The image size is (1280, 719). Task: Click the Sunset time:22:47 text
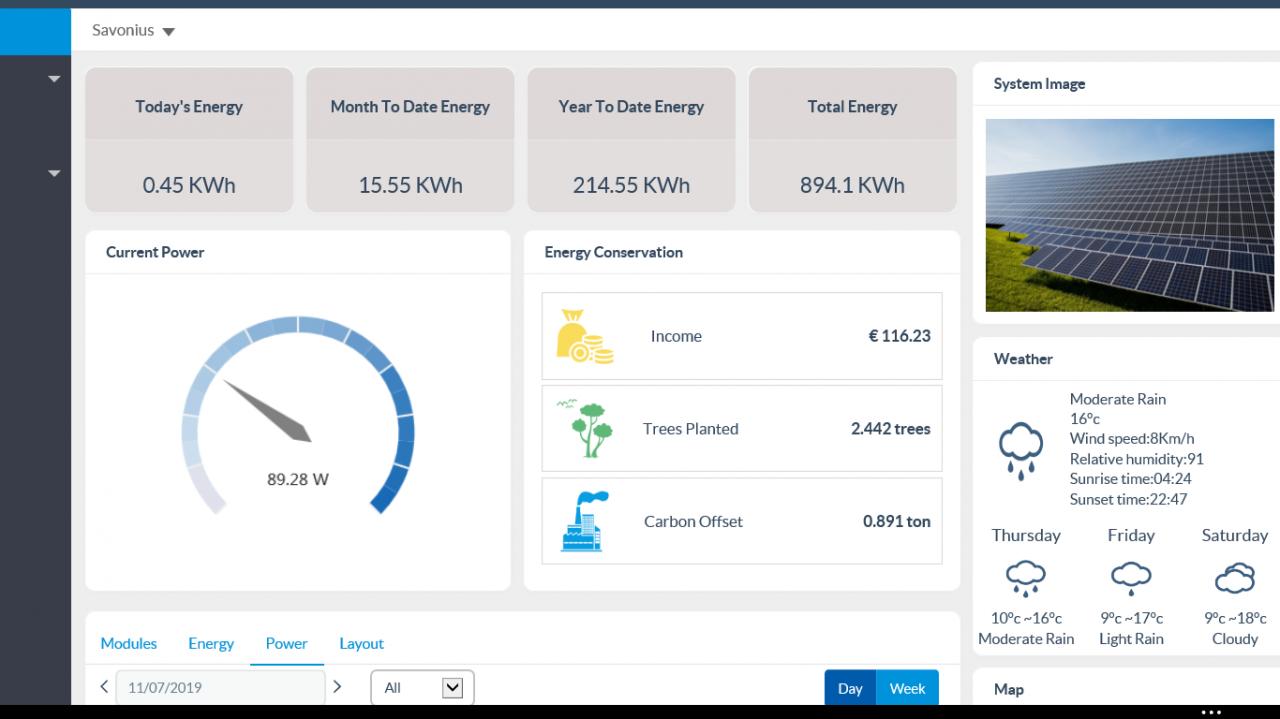1128,499
